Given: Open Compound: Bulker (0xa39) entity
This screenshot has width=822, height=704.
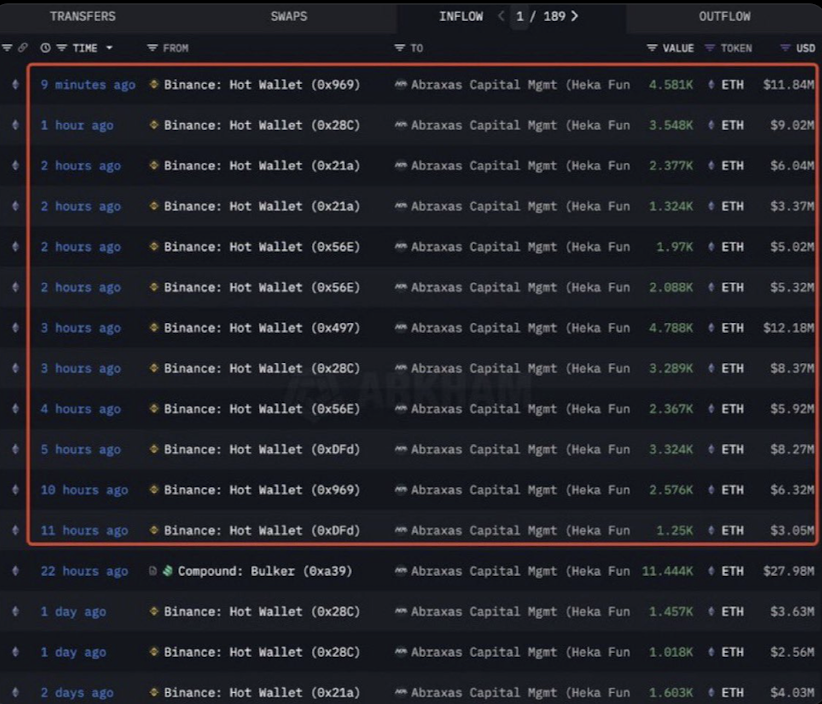Looking at the screenshot, I should (265, 571).
